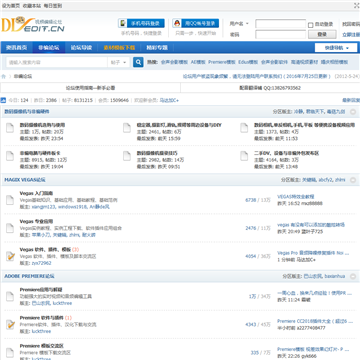360x360 pixels.
Task: Click the DVEDIT.CN site logo
Action: click(33, 25)
